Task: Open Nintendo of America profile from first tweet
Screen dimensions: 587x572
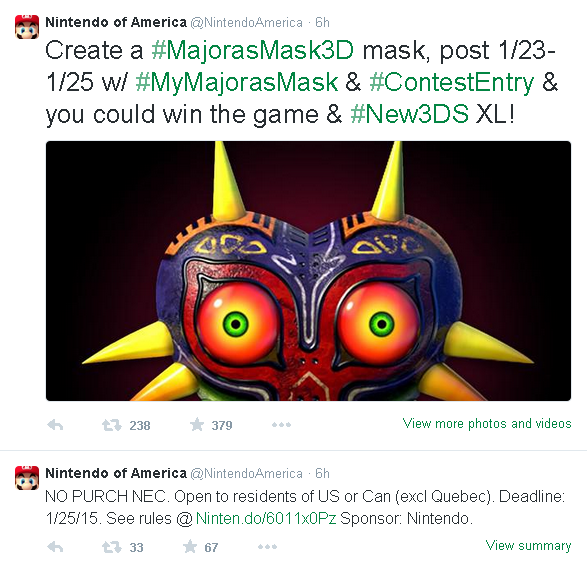Action: click(x=116, y=22)
